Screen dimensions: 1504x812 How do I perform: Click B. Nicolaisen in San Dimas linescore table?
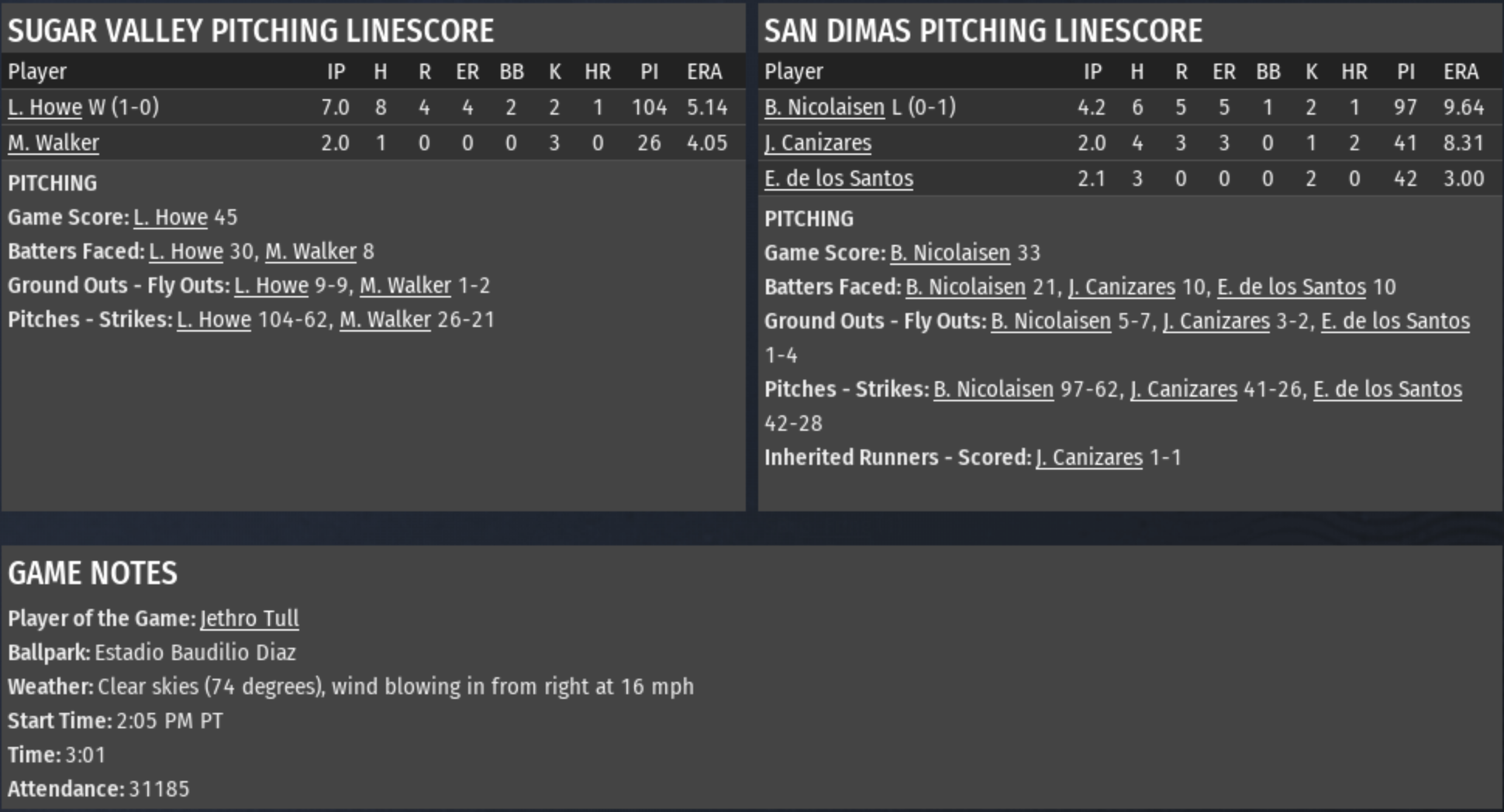click(x=824, y=107)
